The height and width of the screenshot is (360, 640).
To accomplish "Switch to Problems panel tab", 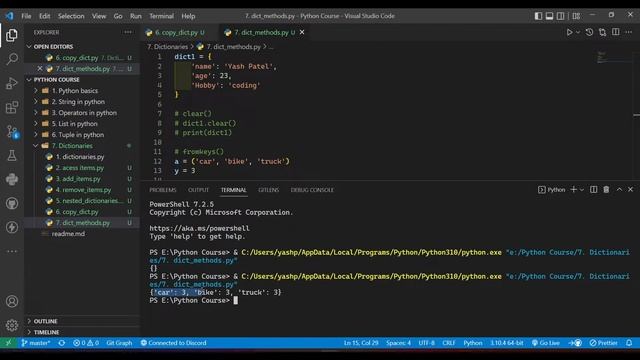I will [x=162, y=190].
